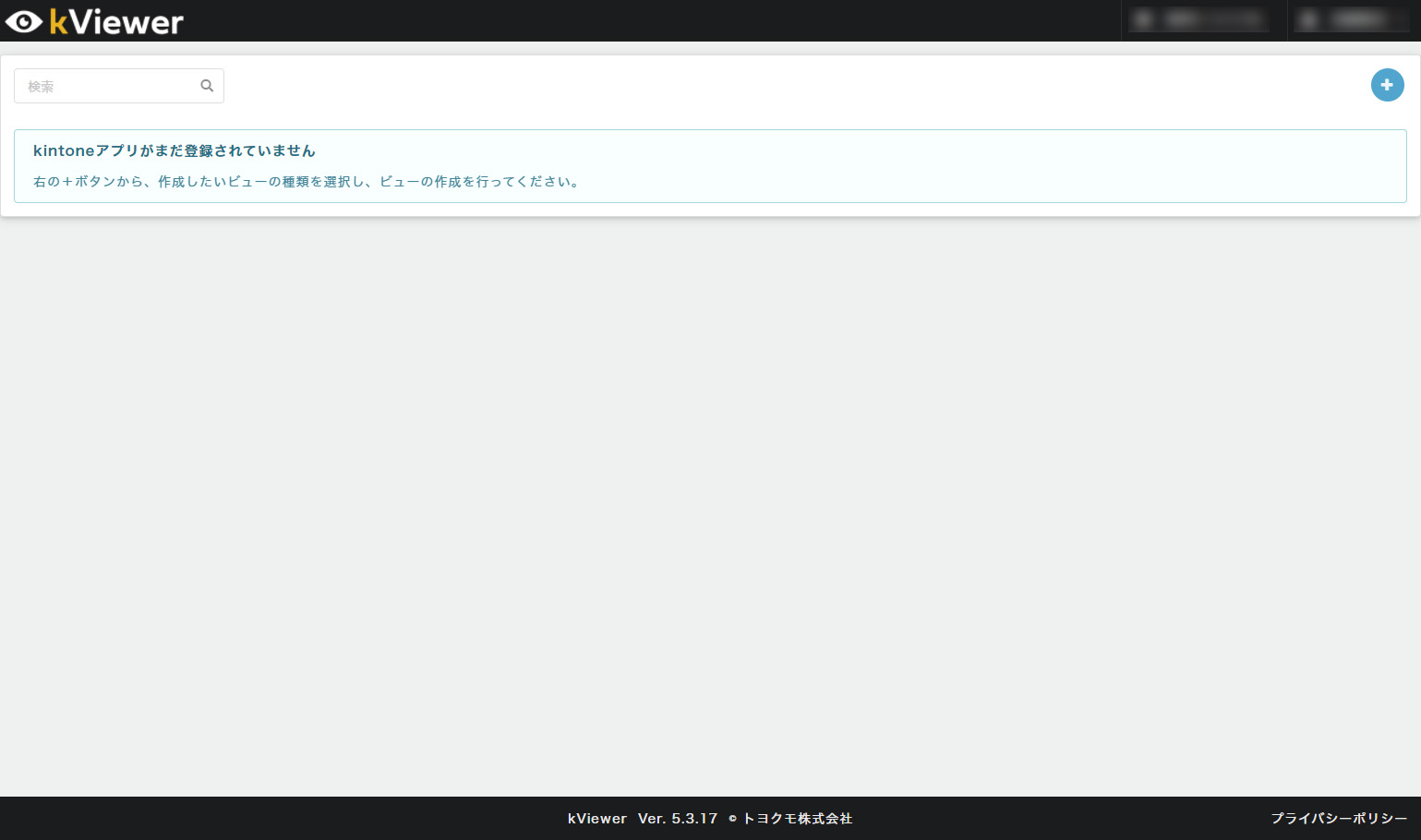Click the magnifier search icon
This screenshot has height=840, width=1421.
coord(207,86)
